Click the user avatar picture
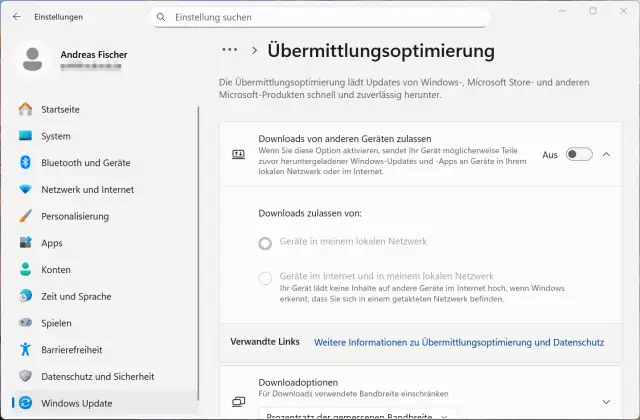Image resolution: width=640 pixels, height=420 pixels. click(x=33, y=59)
